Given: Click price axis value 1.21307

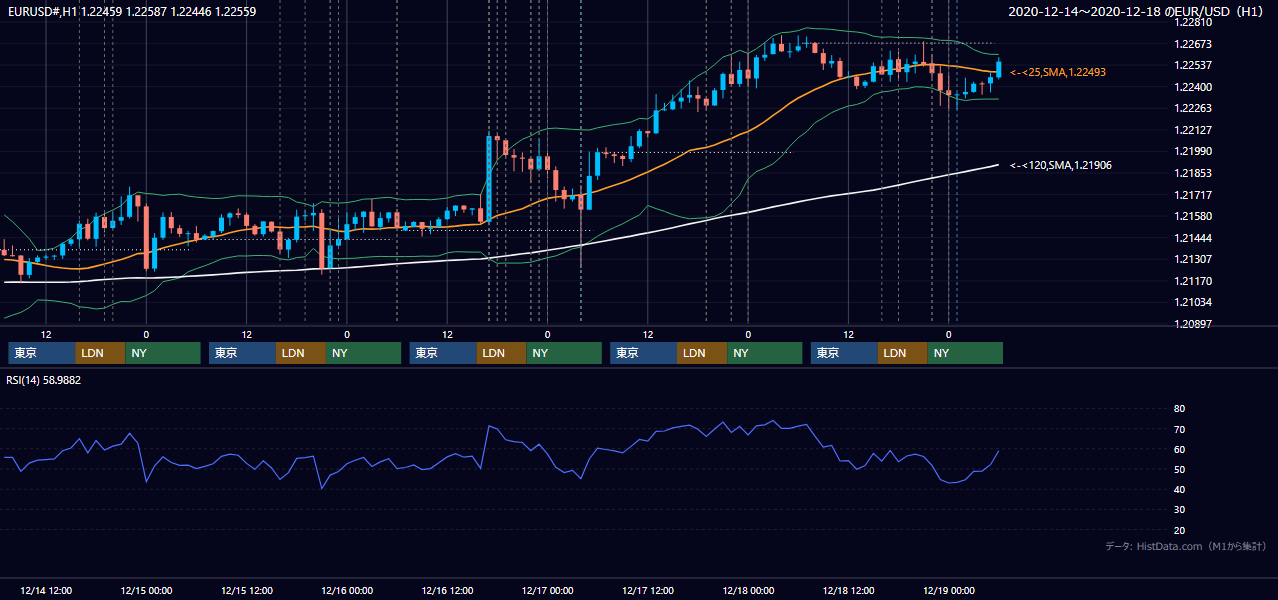Looking at the screenshot, I should tap(1193, 259).
